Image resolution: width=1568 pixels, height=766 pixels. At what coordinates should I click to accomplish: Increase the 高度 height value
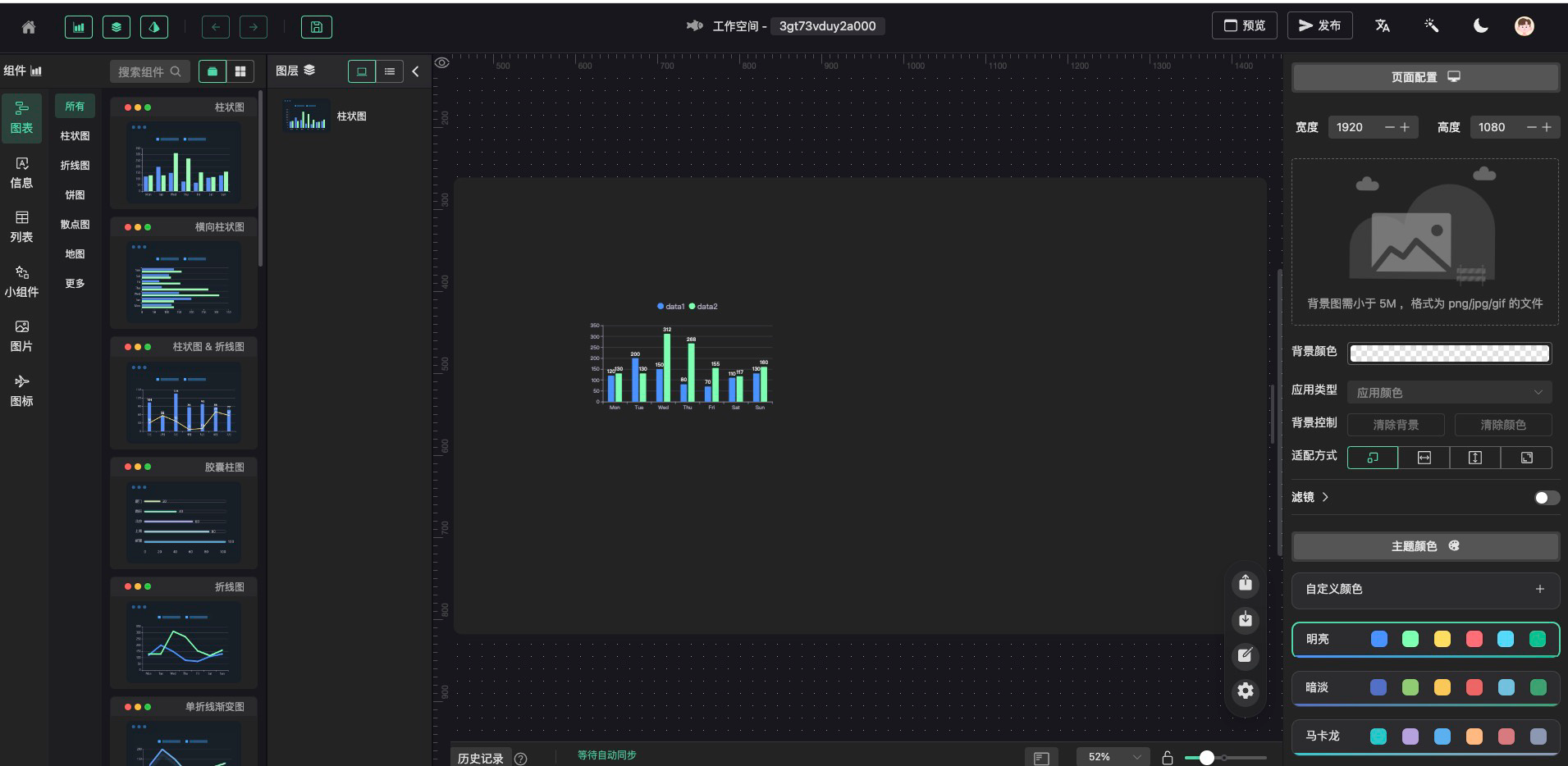(x=1547, y=127)
